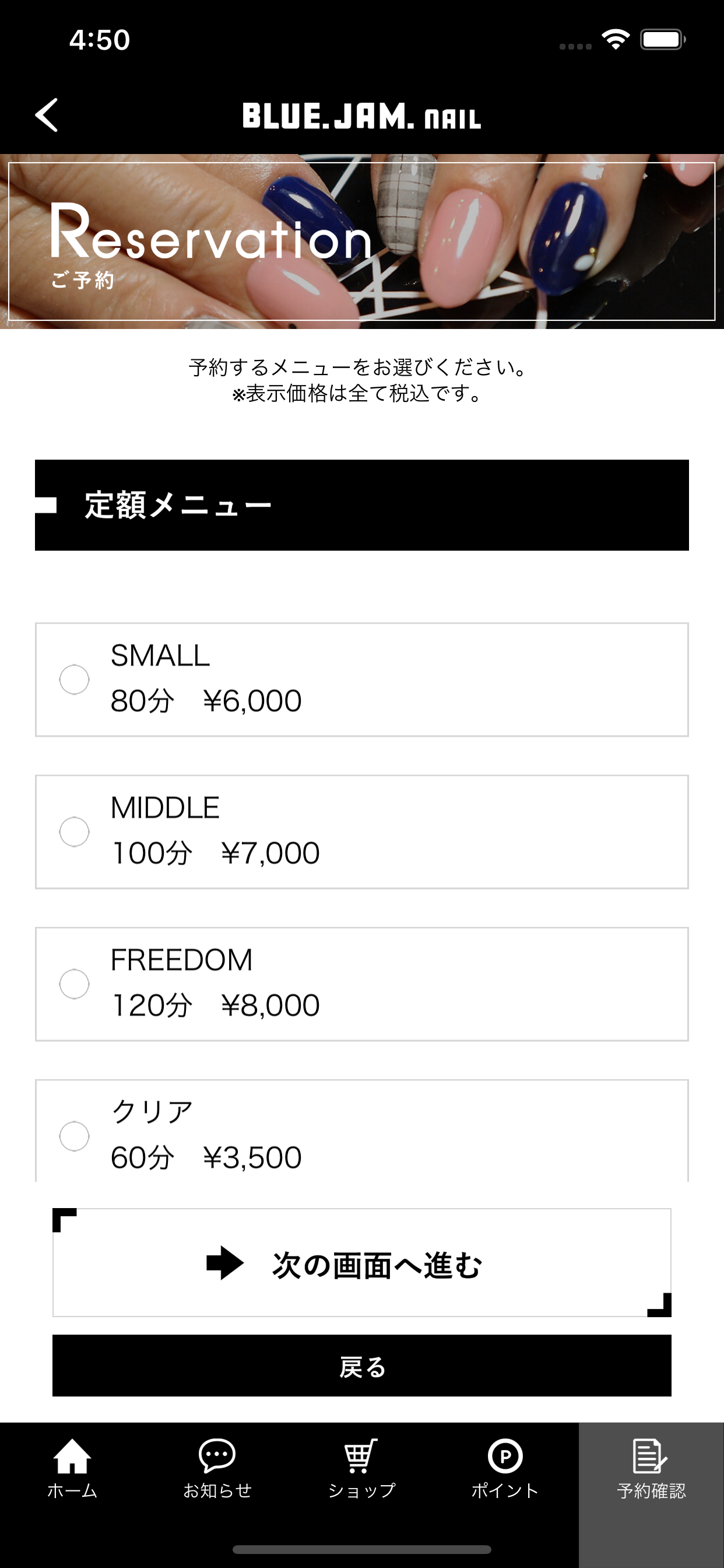Click the right arrow icon beside 次の画面へ進む
The image size is (724, 1568).
(x=225, y=1262)
